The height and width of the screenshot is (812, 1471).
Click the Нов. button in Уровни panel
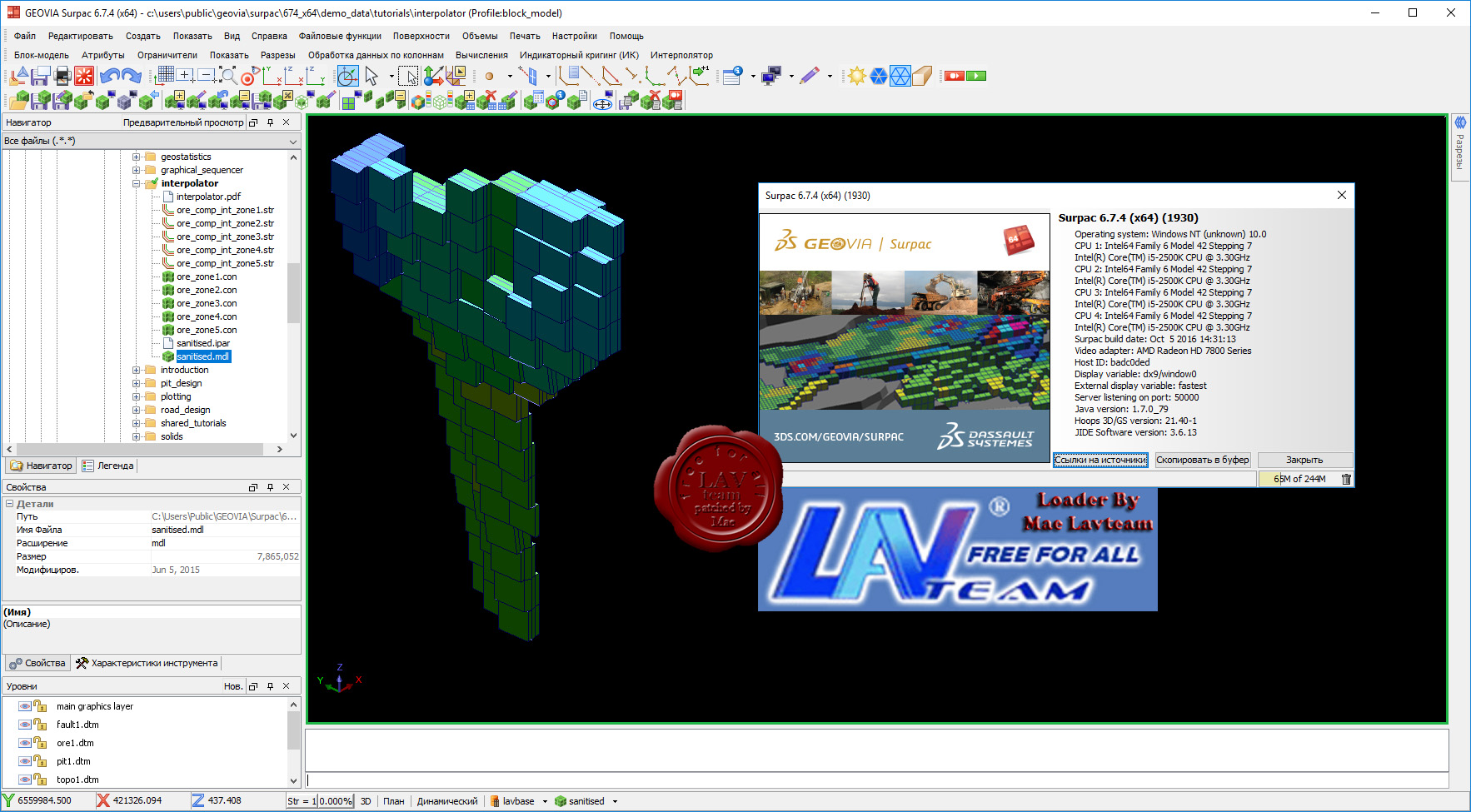233,686
